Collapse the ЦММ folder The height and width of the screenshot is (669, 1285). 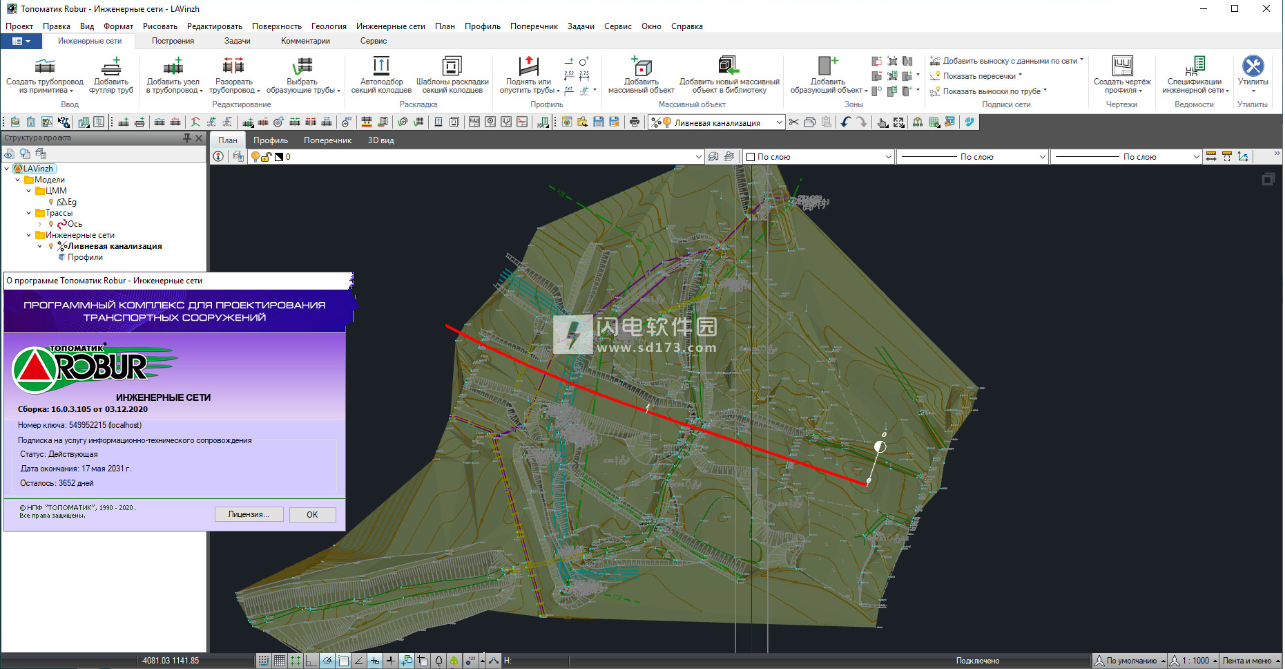point(29,190)
